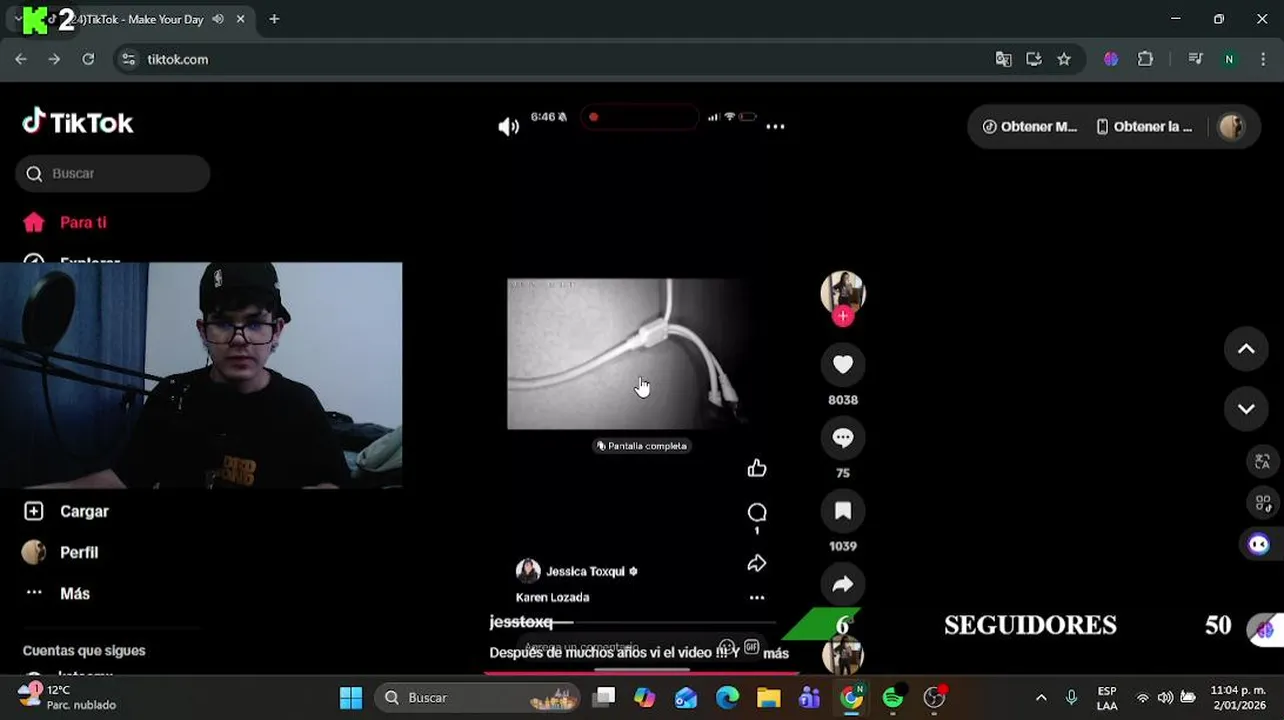Click the QR scan floating icon at right

pyautogui.click(x=1262, y=502)
